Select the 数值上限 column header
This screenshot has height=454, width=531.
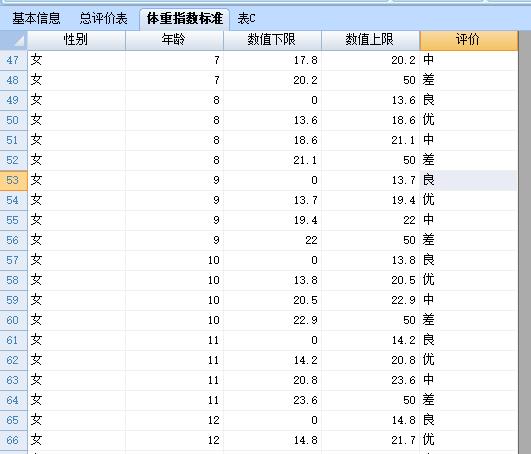coord(370,40)
